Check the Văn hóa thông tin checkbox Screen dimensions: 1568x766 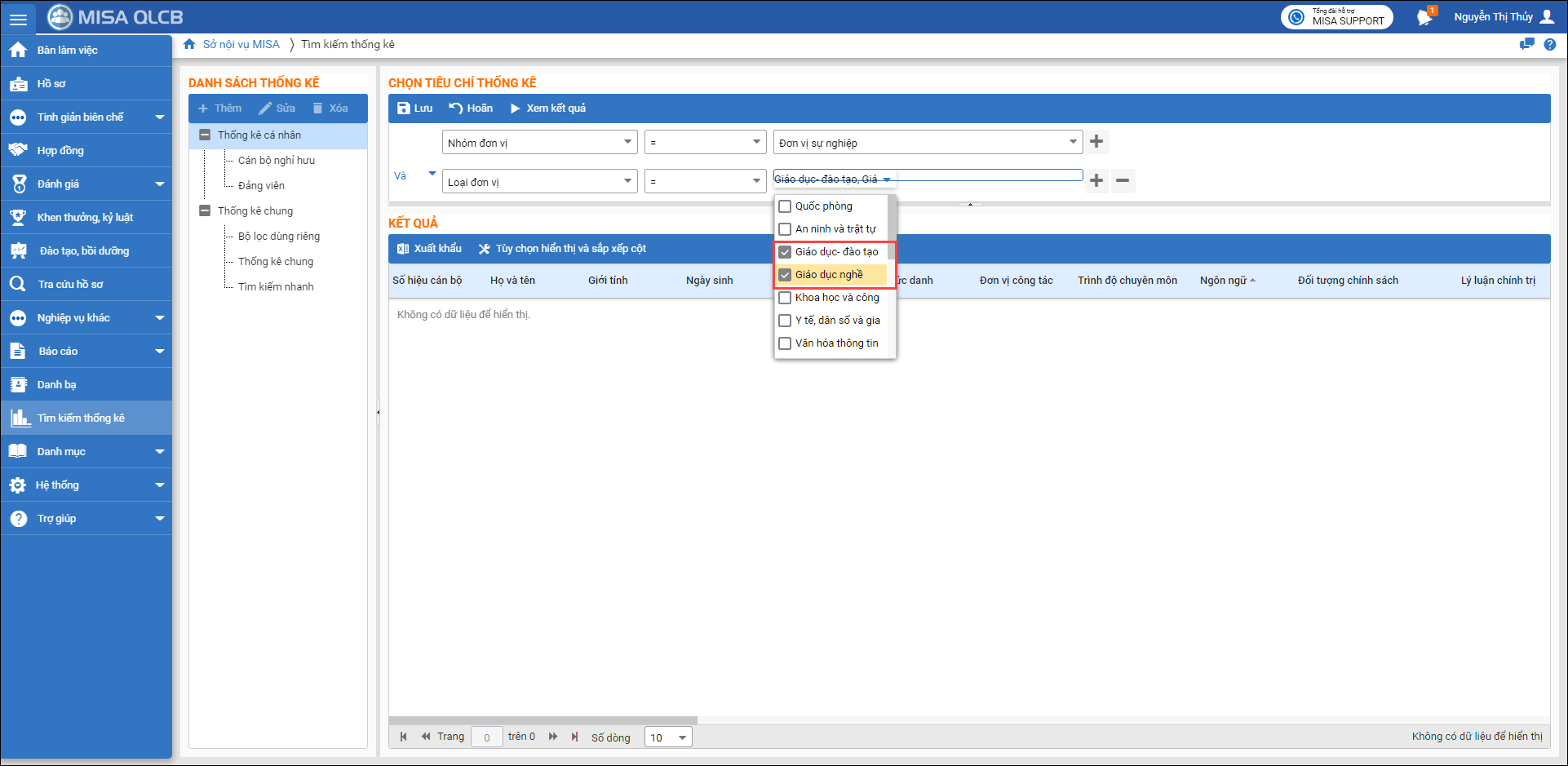coord(785,343)
